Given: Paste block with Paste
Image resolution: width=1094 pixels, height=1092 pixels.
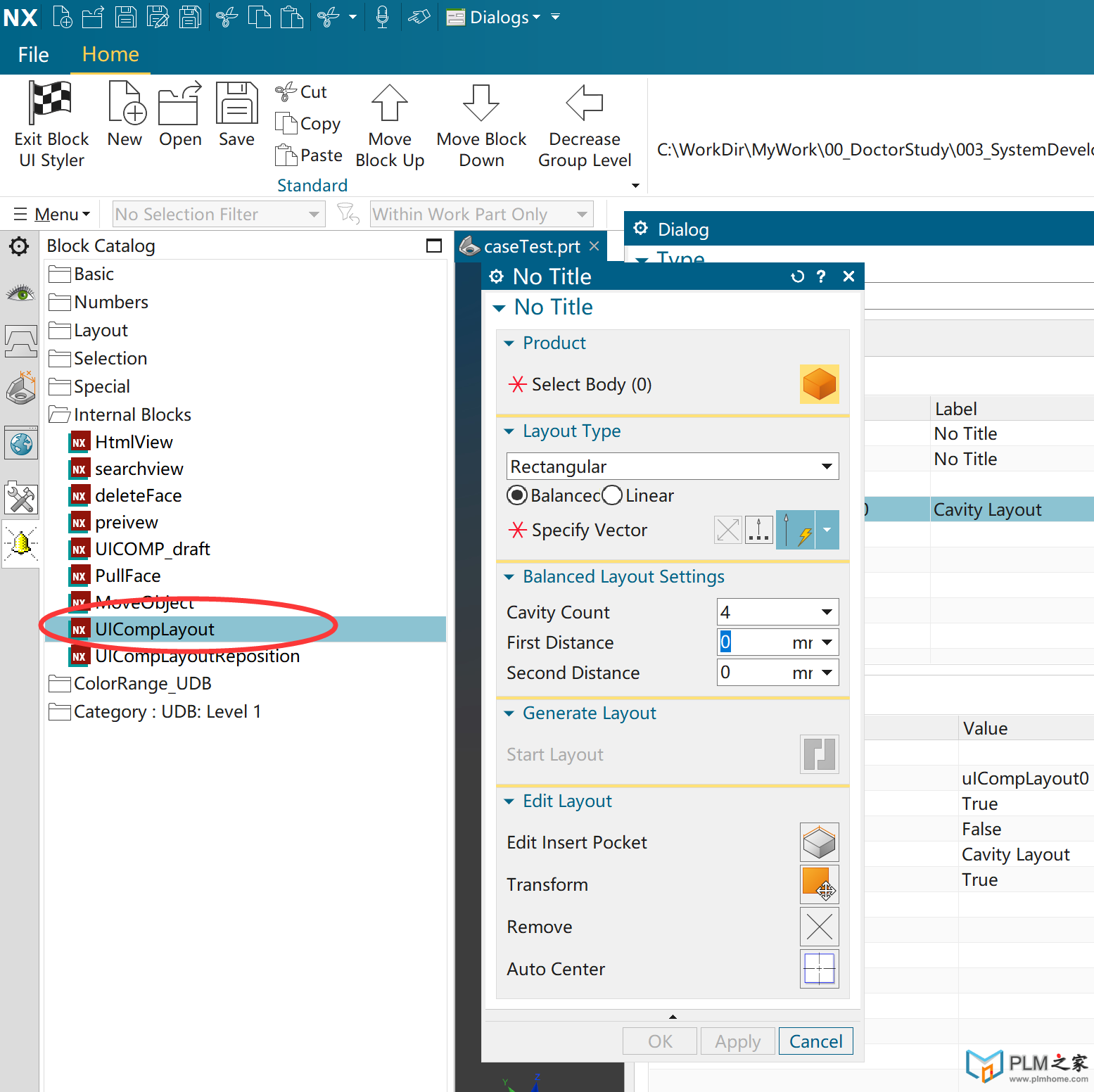Looking at the screenshot, I should click(x=308, y=155).
